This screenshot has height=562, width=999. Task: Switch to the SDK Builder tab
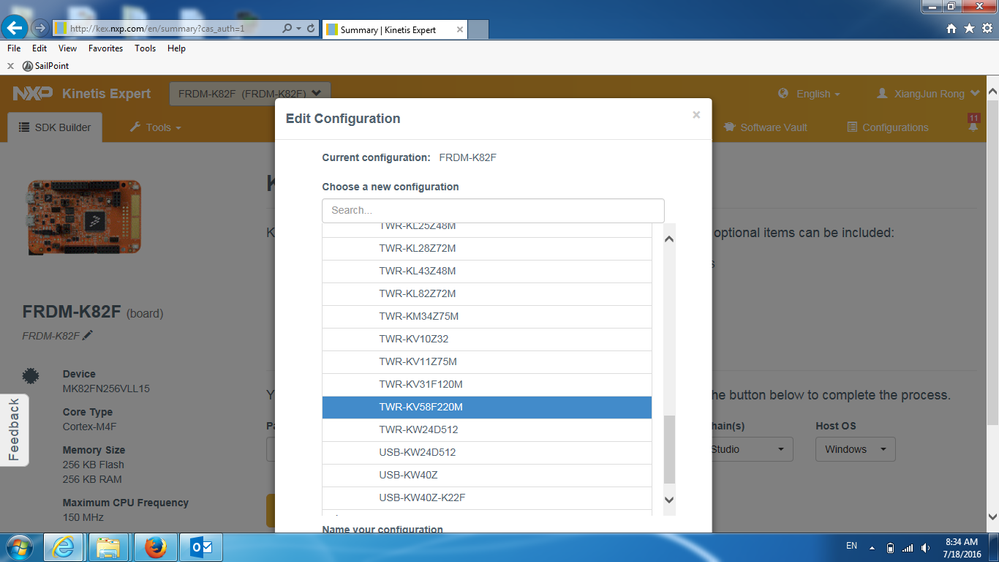pyautogui.click(x=55, y=127)
